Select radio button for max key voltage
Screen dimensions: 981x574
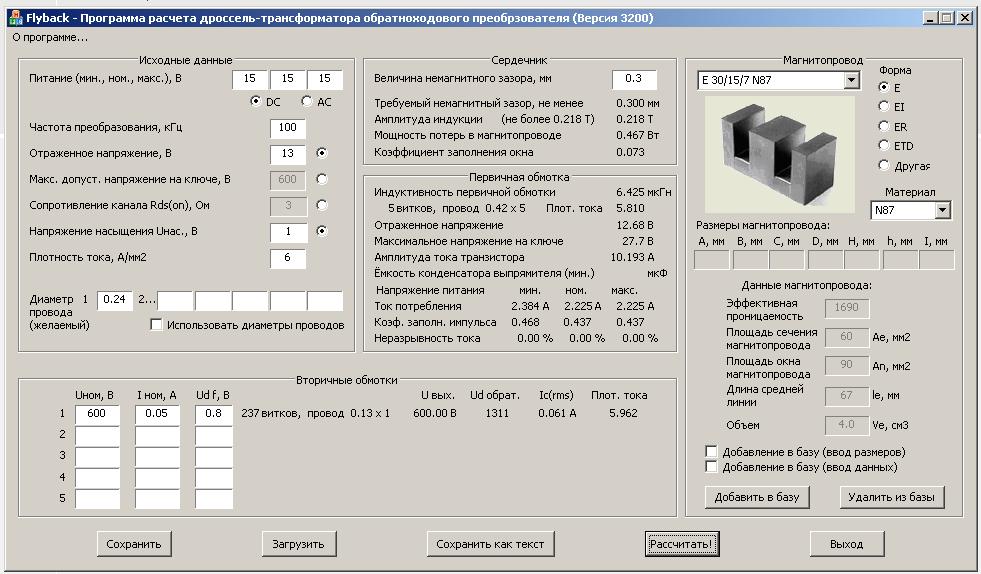(x=321, y=180)
